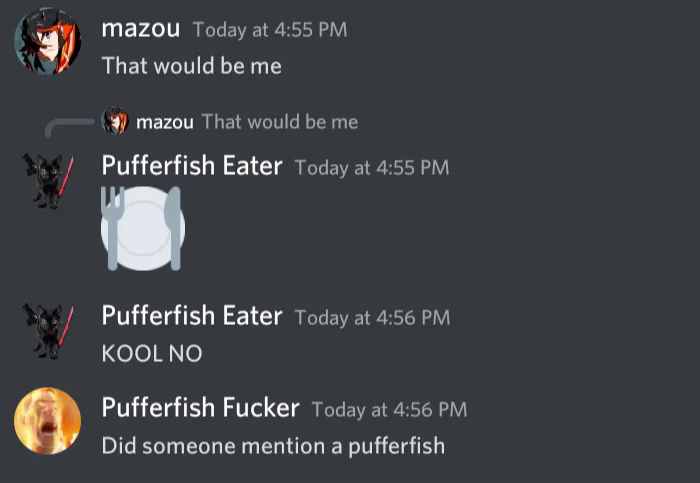Select the "Did someone mention a pufferfish" message

click(273, 445)
